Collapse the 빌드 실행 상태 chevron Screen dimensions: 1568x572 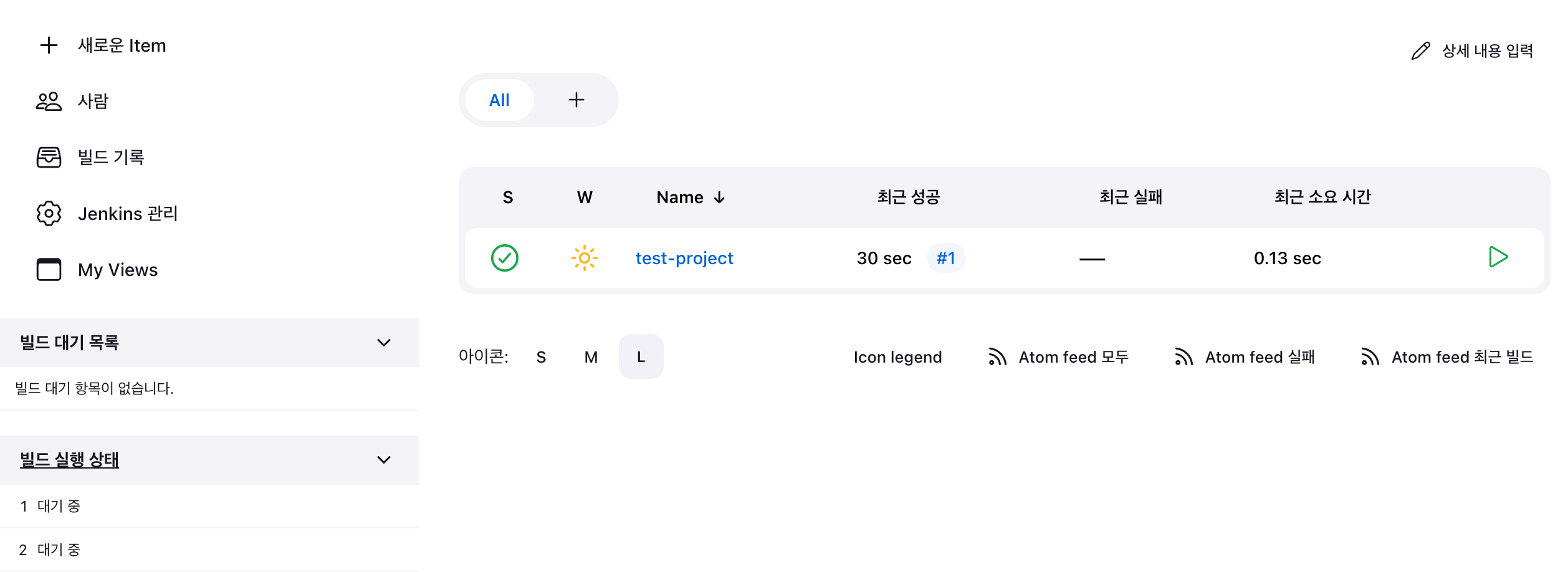tap(384, 460)
